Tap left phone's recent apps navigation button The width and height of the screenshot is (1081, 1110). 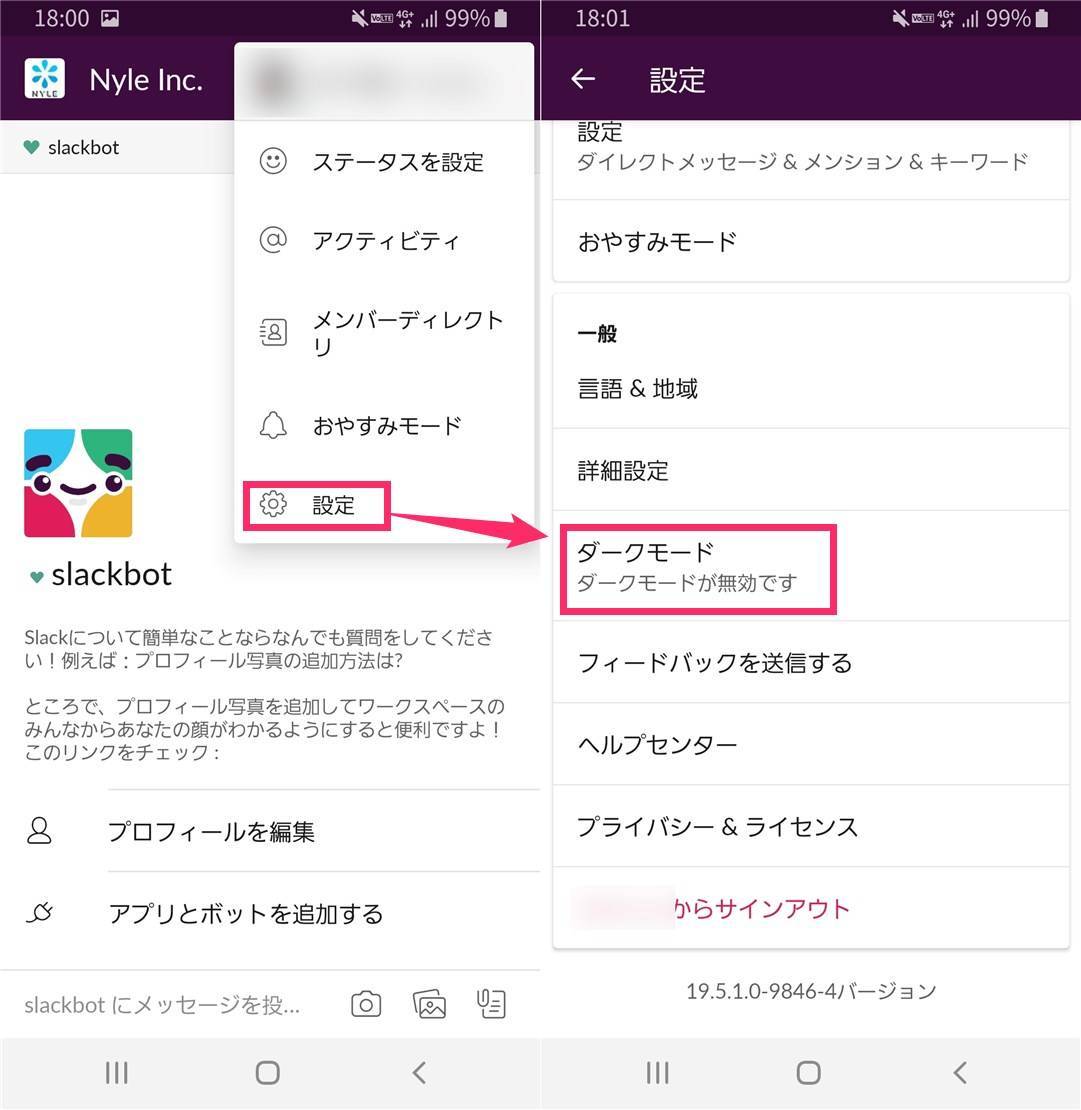pos(117,1072)
